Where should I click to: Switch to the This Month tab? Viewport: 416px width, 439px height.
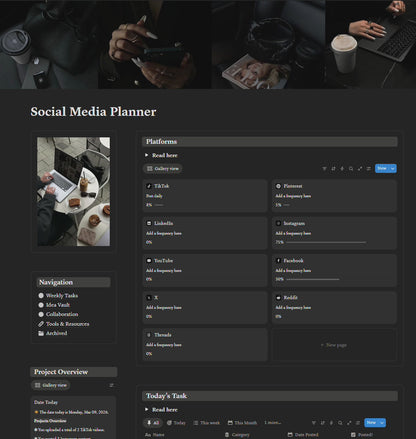242,423
